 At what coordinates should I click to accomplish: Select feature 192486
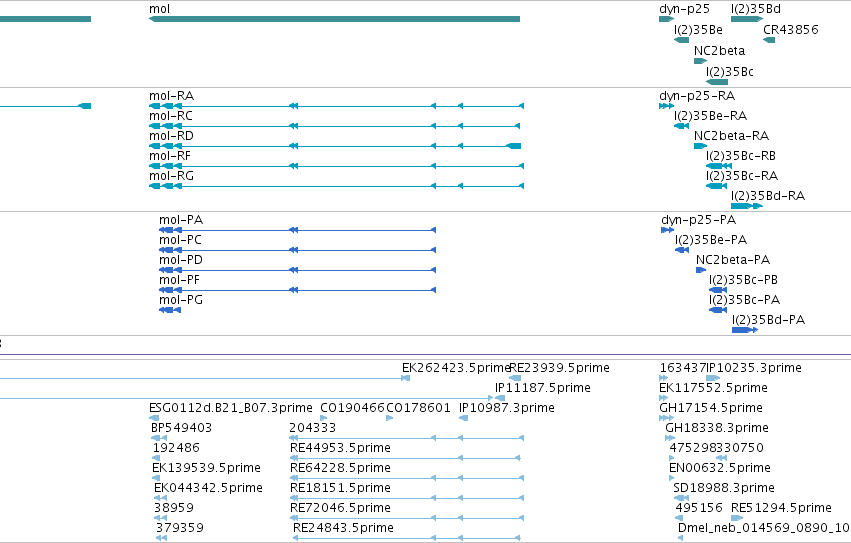(156, 458)
